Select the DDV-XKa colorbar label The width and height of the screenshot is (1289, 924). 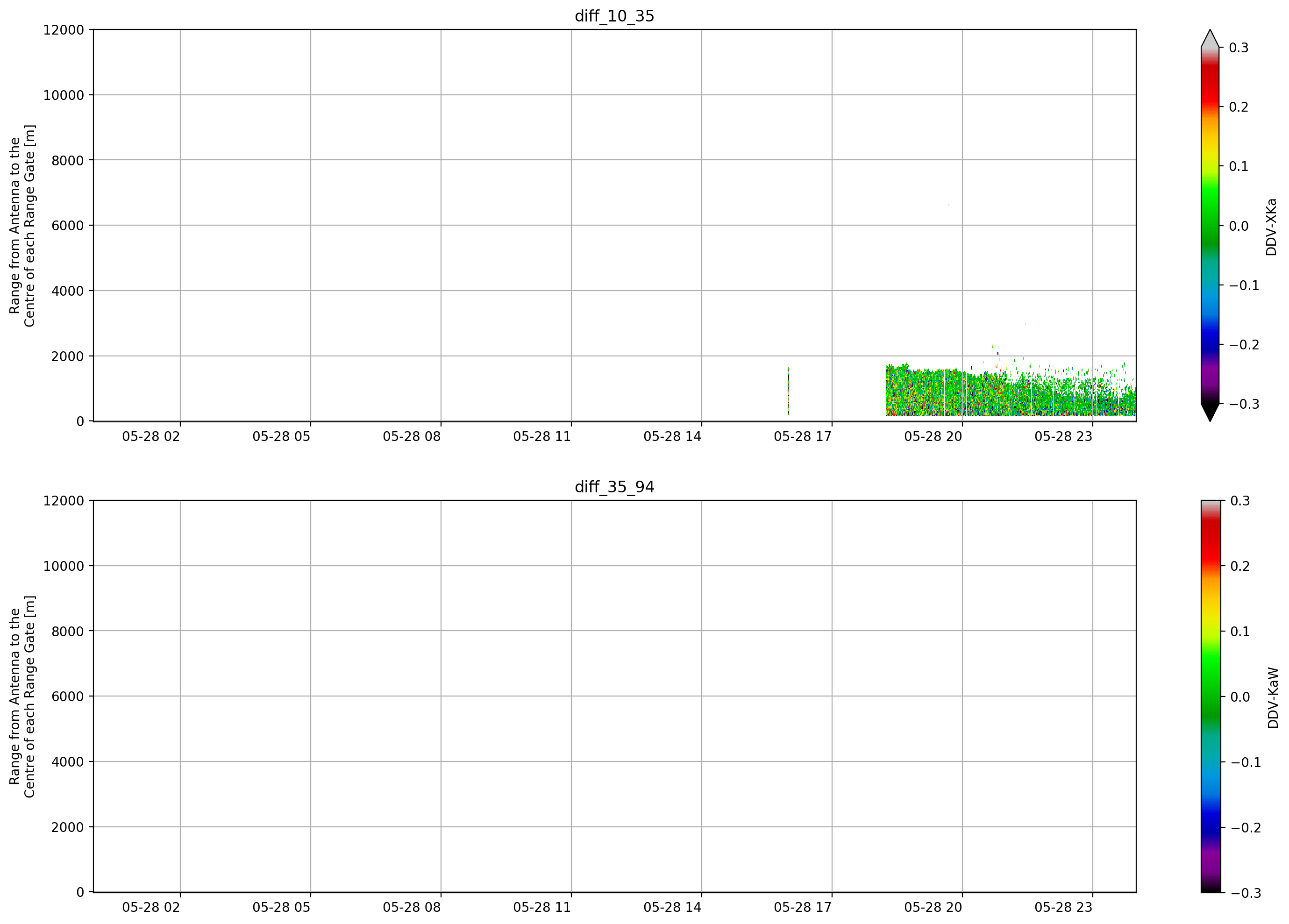click(x=1271, y=227)
